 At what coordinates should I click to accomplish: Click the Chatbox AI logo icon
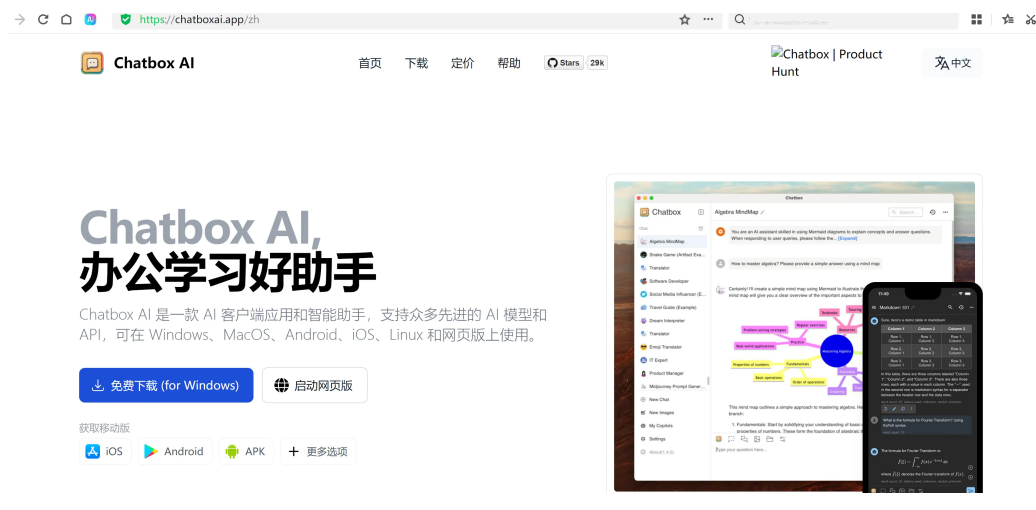92,63
